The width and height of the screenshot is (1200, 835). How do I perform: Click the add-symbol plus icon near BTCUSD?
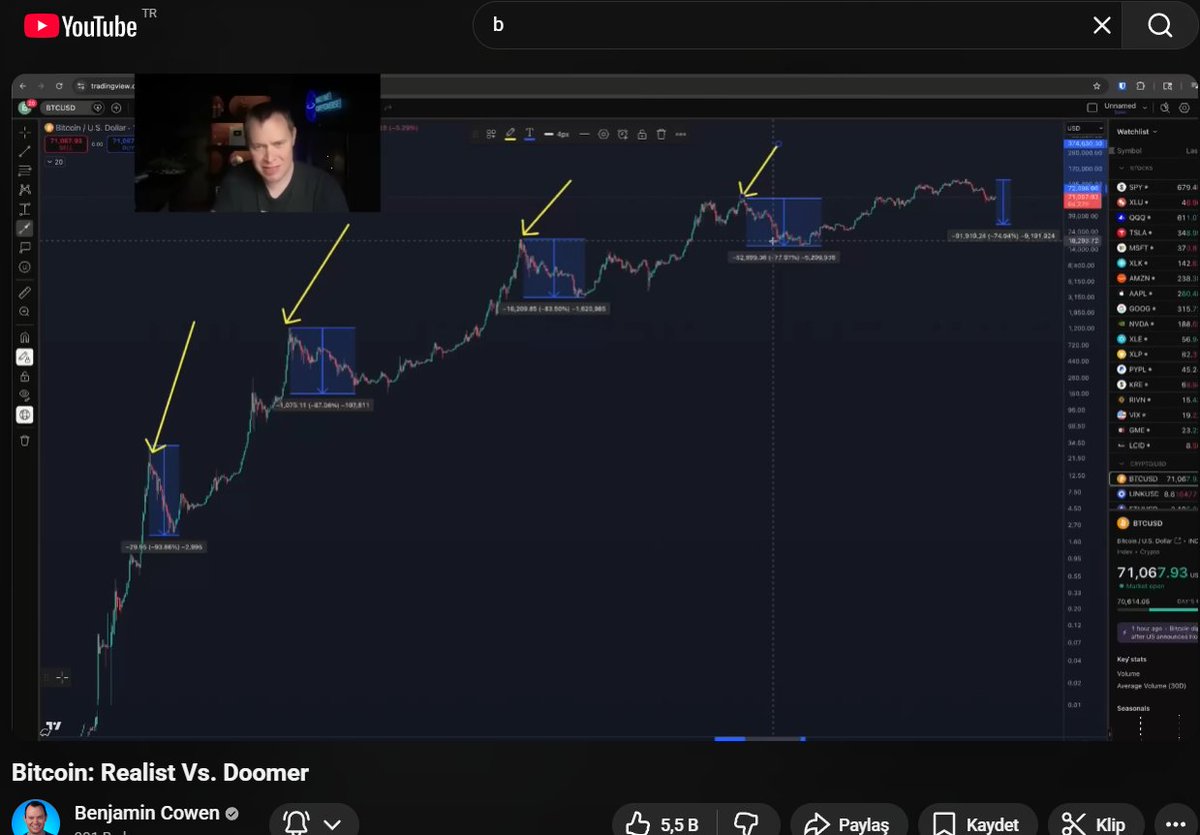coord(116,108)
